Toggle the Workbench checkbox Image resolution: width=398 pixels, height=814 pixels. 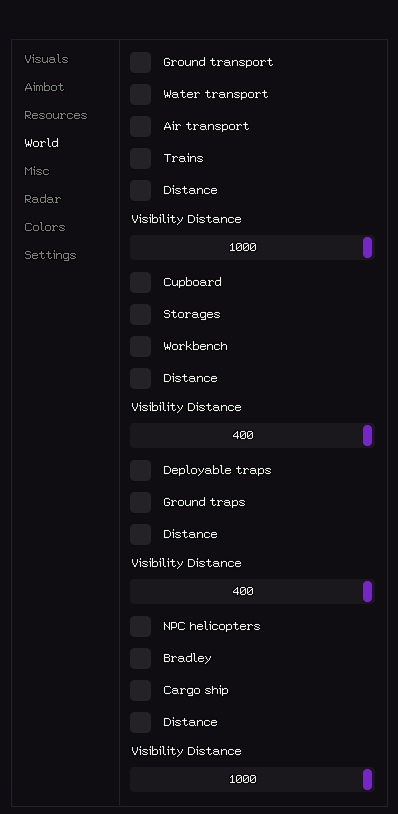click(141, 347)
